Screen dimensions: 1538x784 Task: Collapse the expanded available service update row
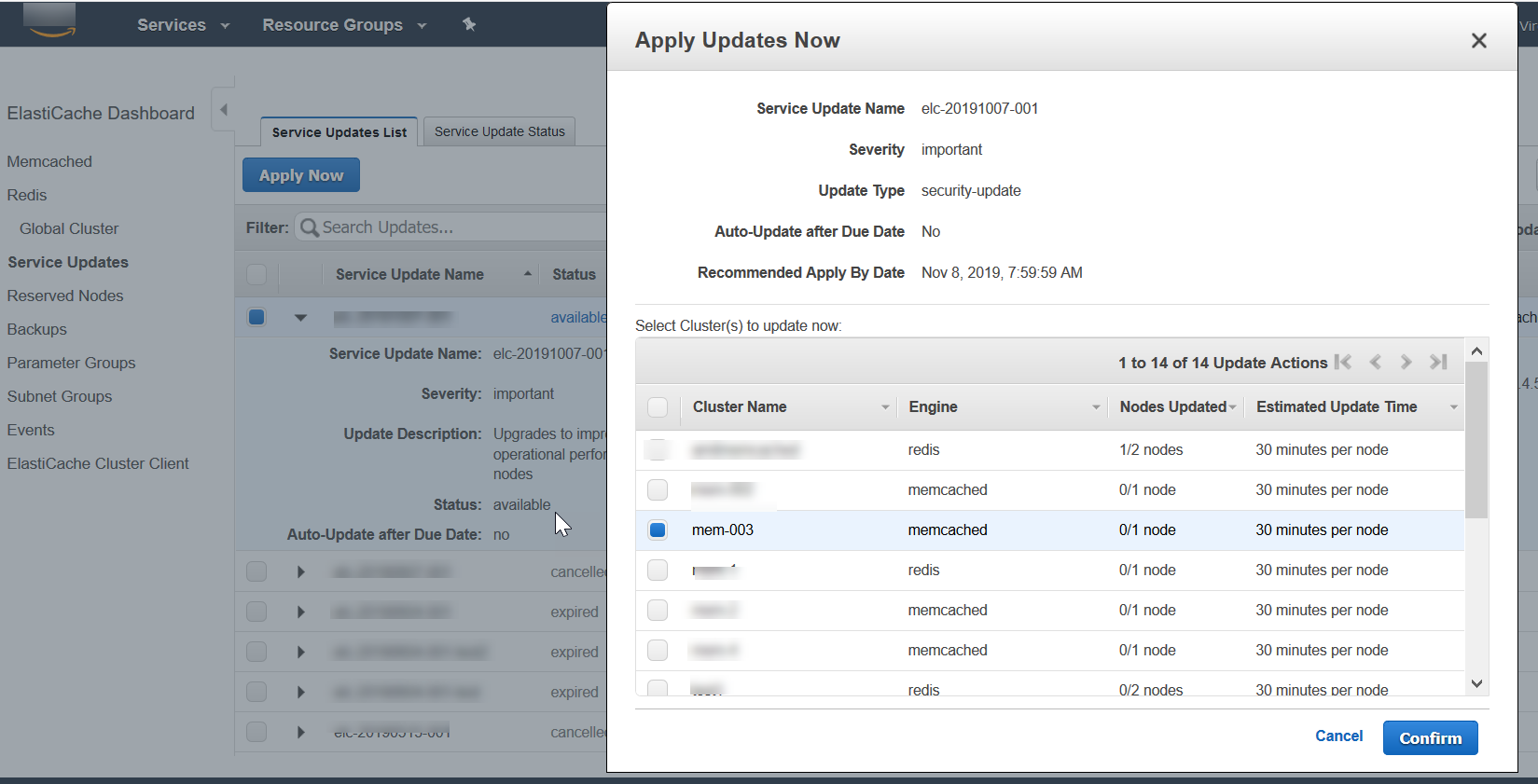pos(300,318)
